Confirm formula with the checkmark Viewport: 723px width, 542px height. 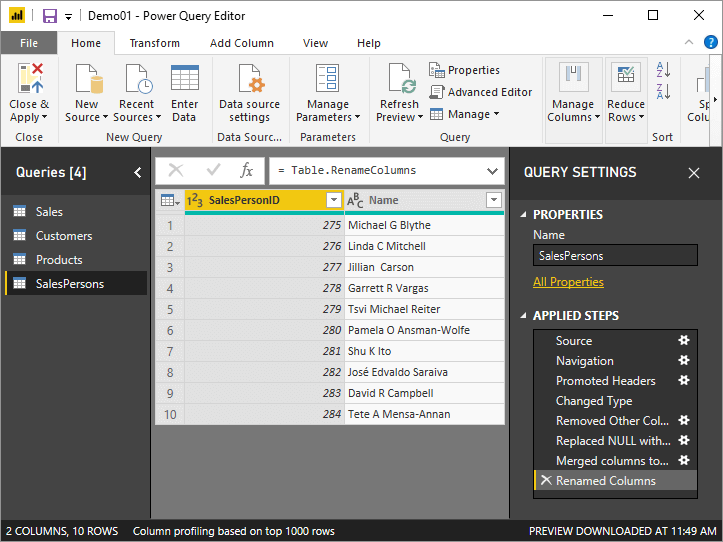click(x=213, y=170)
